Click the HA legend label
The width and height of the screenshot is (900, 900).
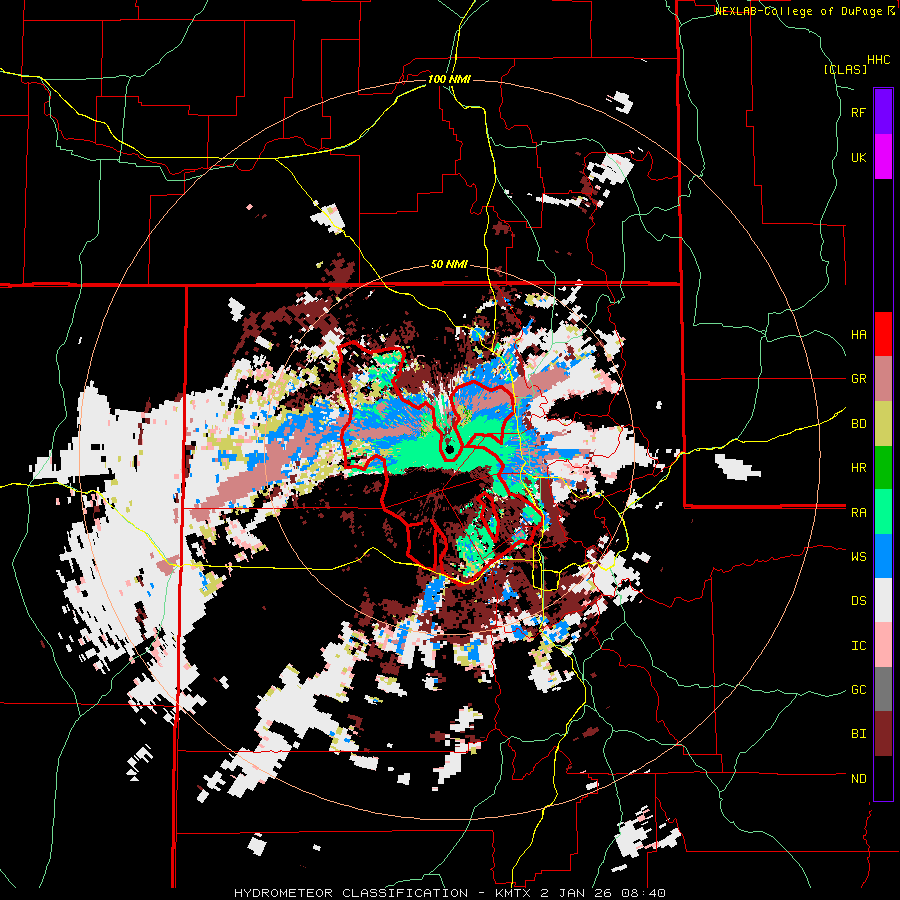point(858,335)
